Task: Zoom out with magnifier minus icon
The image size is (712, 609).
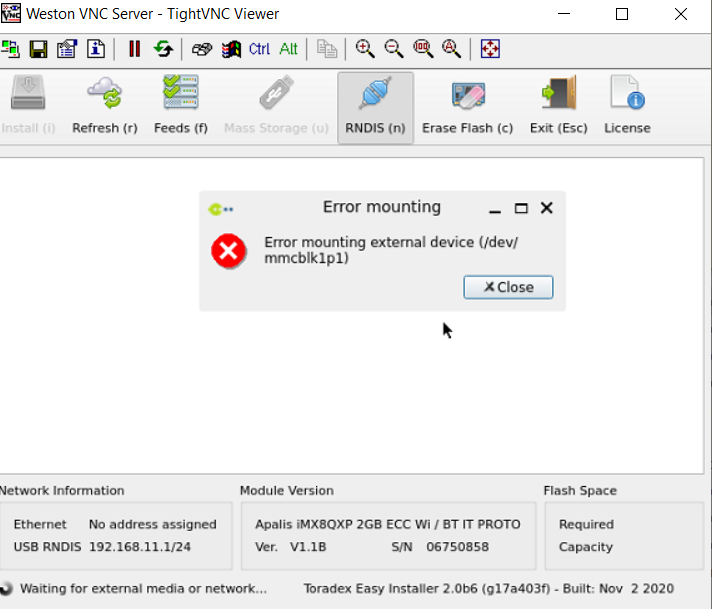Action: [394, 49]
